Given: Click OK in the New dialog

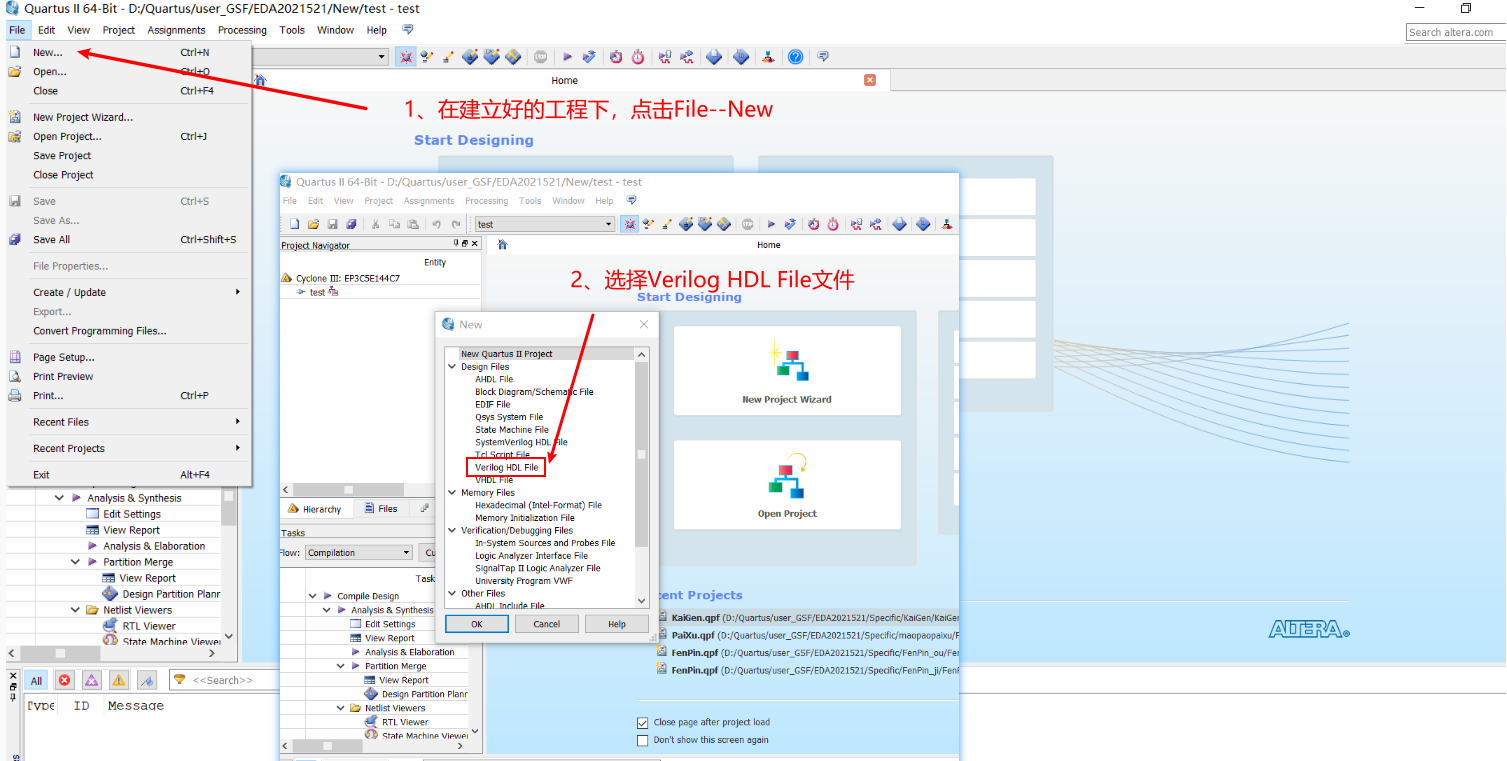Looking at the screenshot, I should pyautogui.click(x=477, y=624).
